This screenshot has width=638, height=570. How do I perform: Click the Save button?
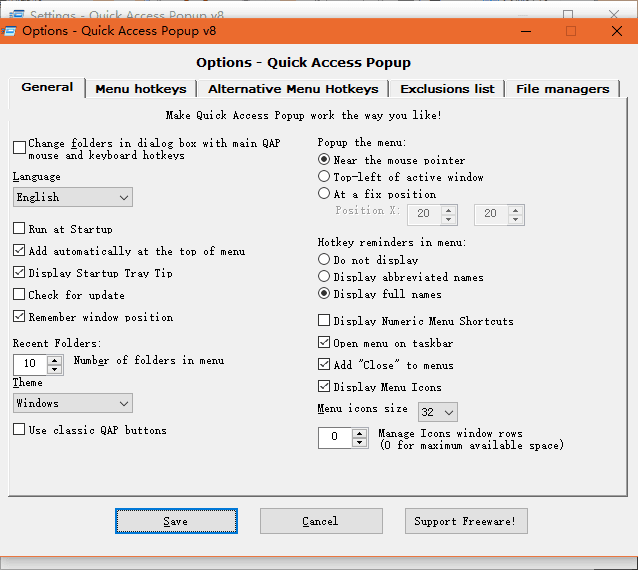click(x=176, y=521)
